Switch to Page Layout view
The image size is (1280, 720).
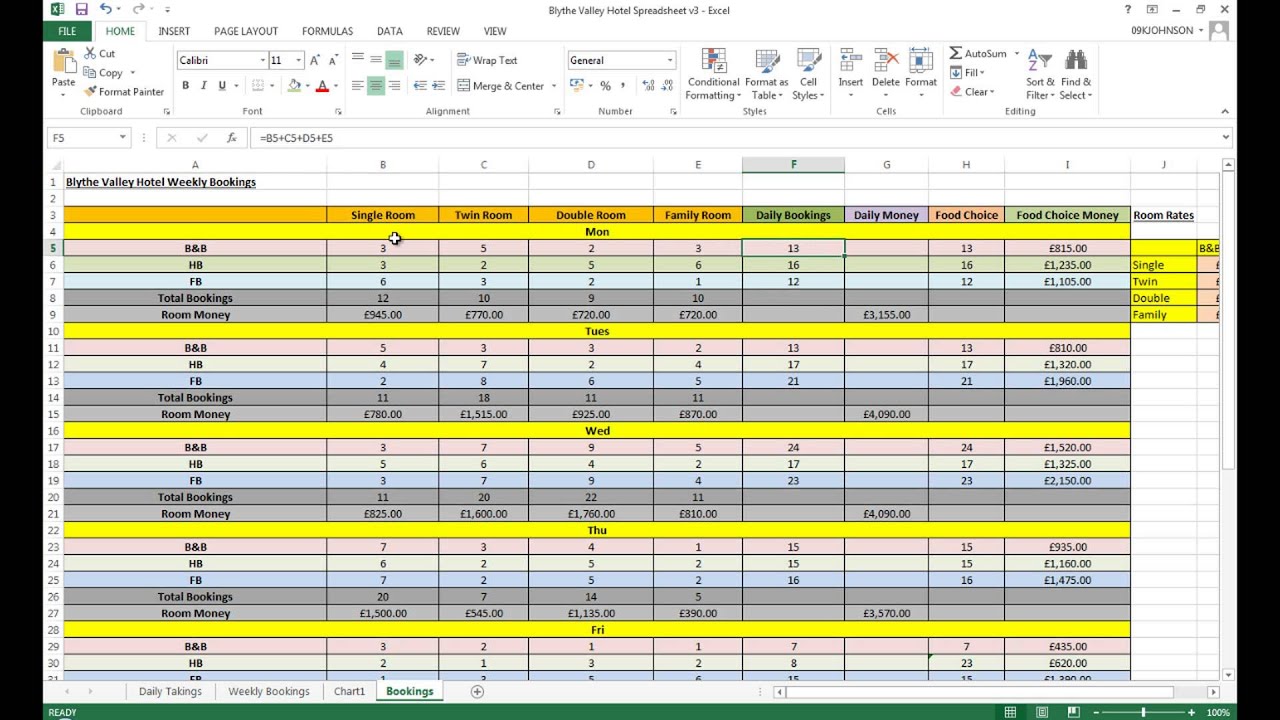tap(1042, 712)
